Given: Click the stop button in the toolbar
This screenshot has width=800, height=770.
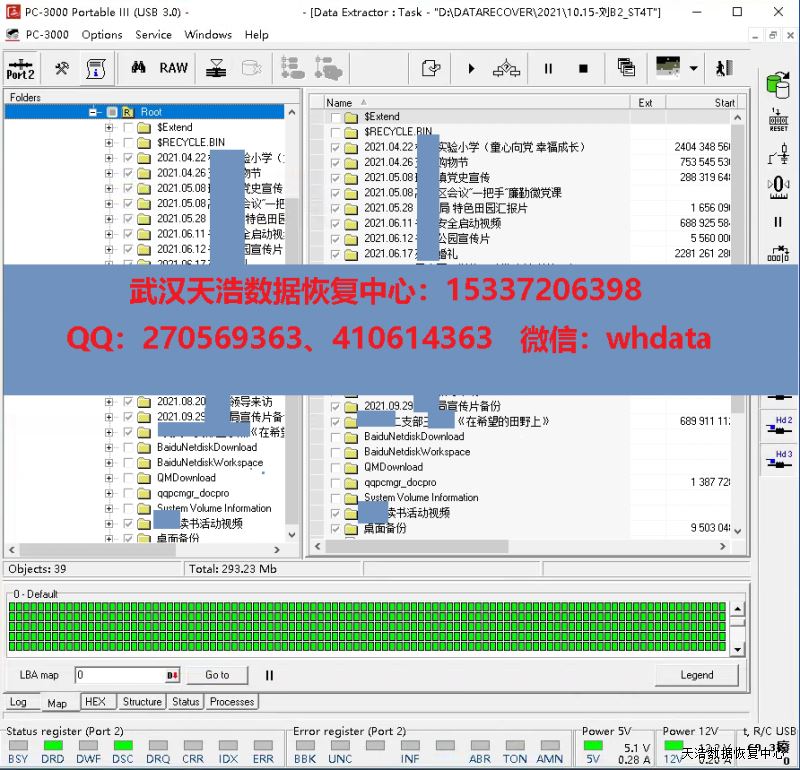Looking at the screenshot, I should pyautogui.click(x=583, y=69).
